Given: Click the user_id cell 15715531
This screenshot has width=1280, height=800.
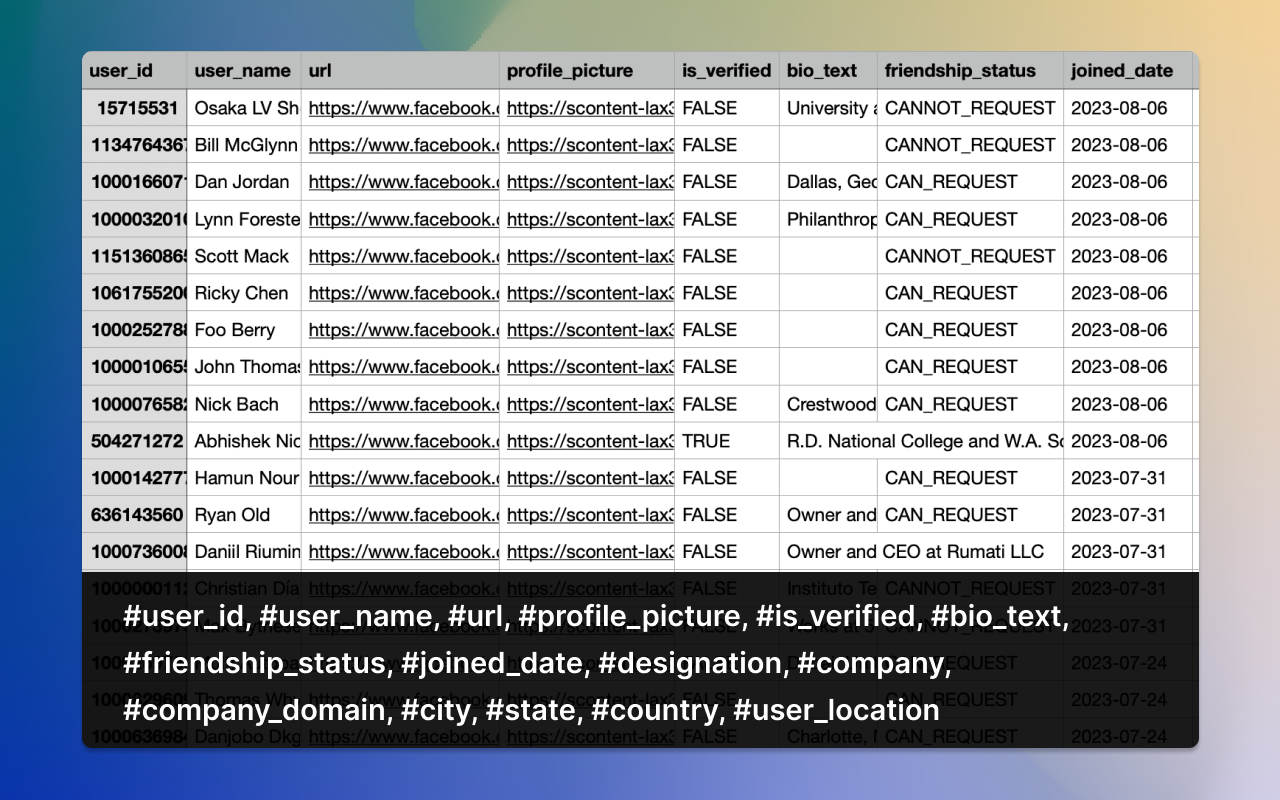Looking at the screenshot, I should tap(134, 108).
